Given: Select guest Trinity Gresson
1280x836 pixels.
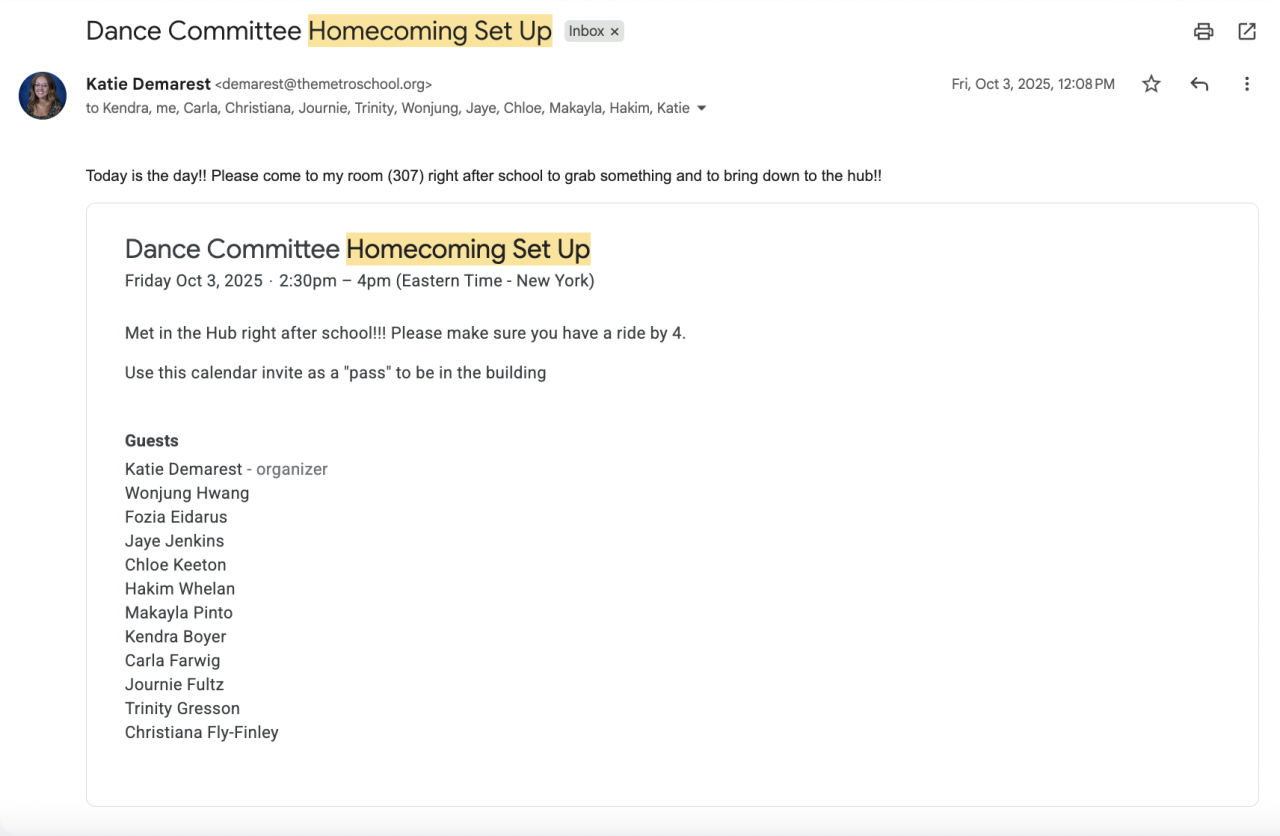Looking at the screenshot, I should point(182,708).
